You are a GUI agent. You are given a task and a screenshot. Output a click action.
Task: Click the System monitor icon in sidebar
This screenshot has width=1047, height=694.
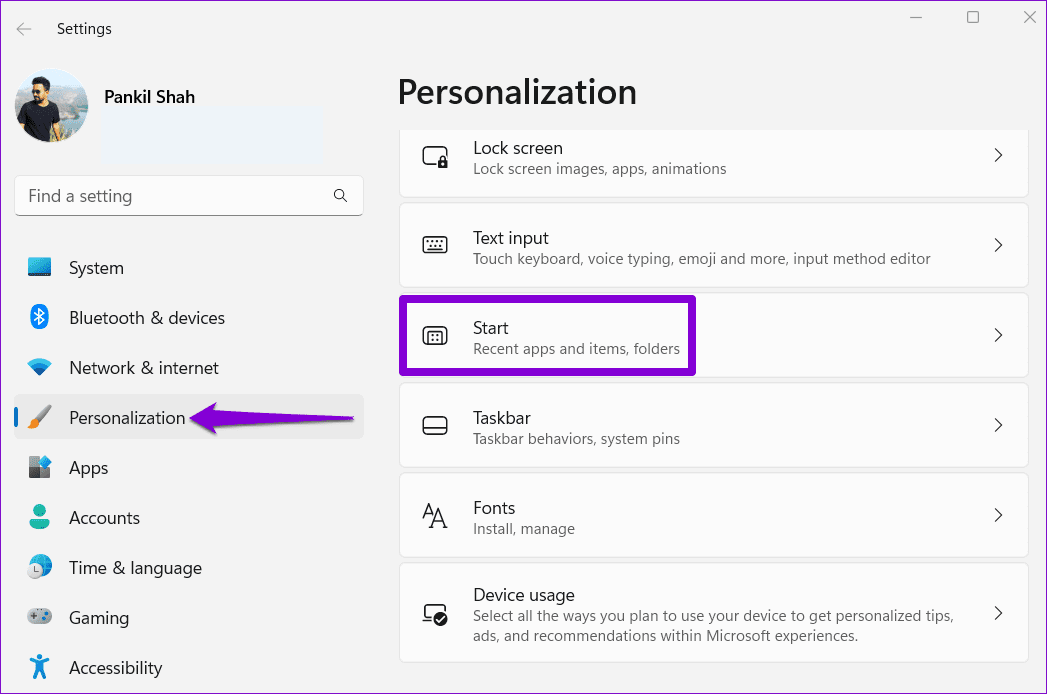tap(39, 267)
